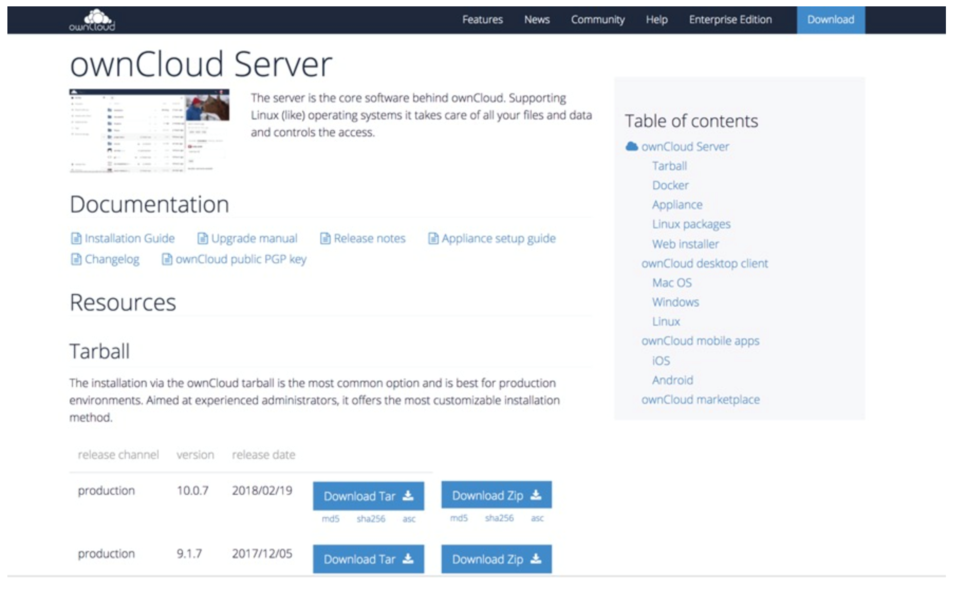Click the document icon beside Release notes

325,238
